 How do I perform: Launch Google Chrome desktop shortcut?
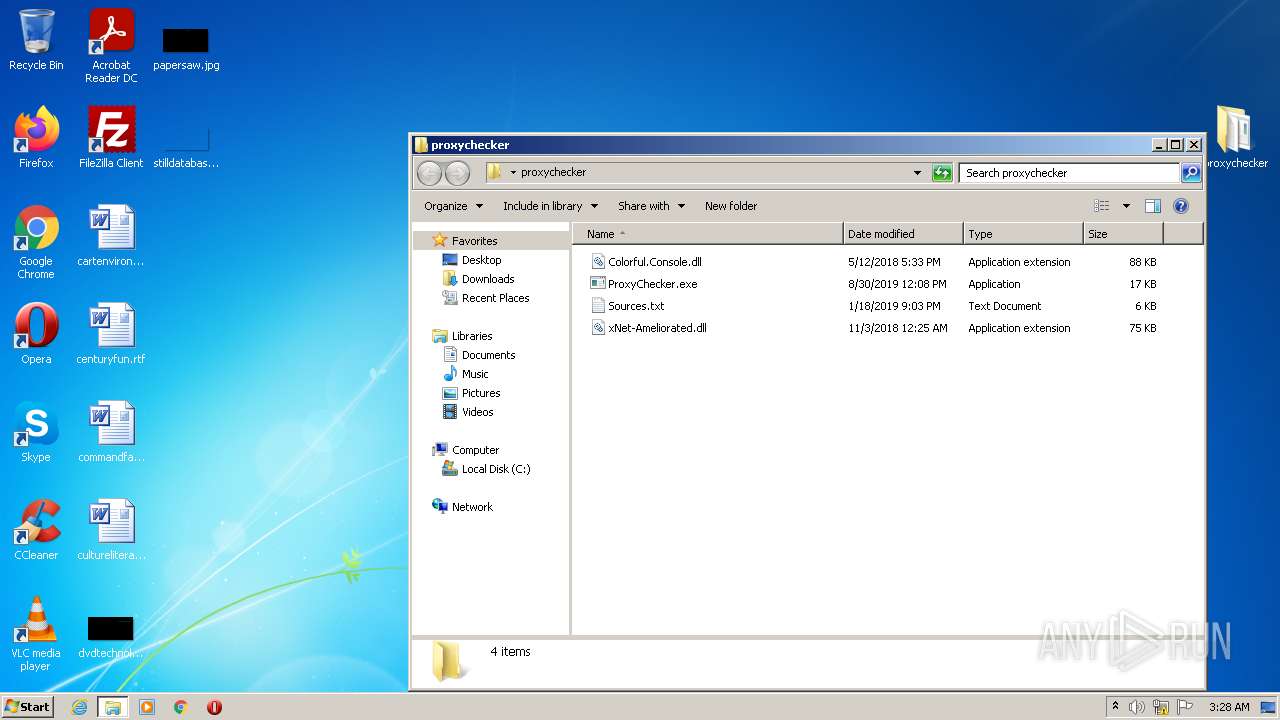36,242
